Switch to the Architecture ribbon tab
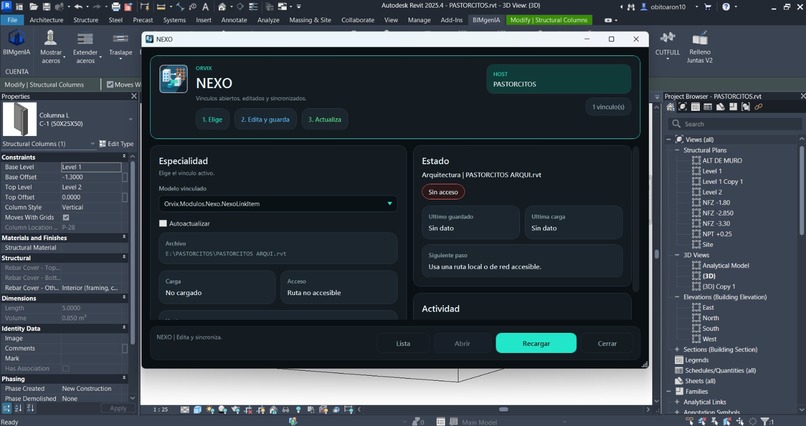The height and width of the screenshot is (426, 806). click(x=46, y=20)
